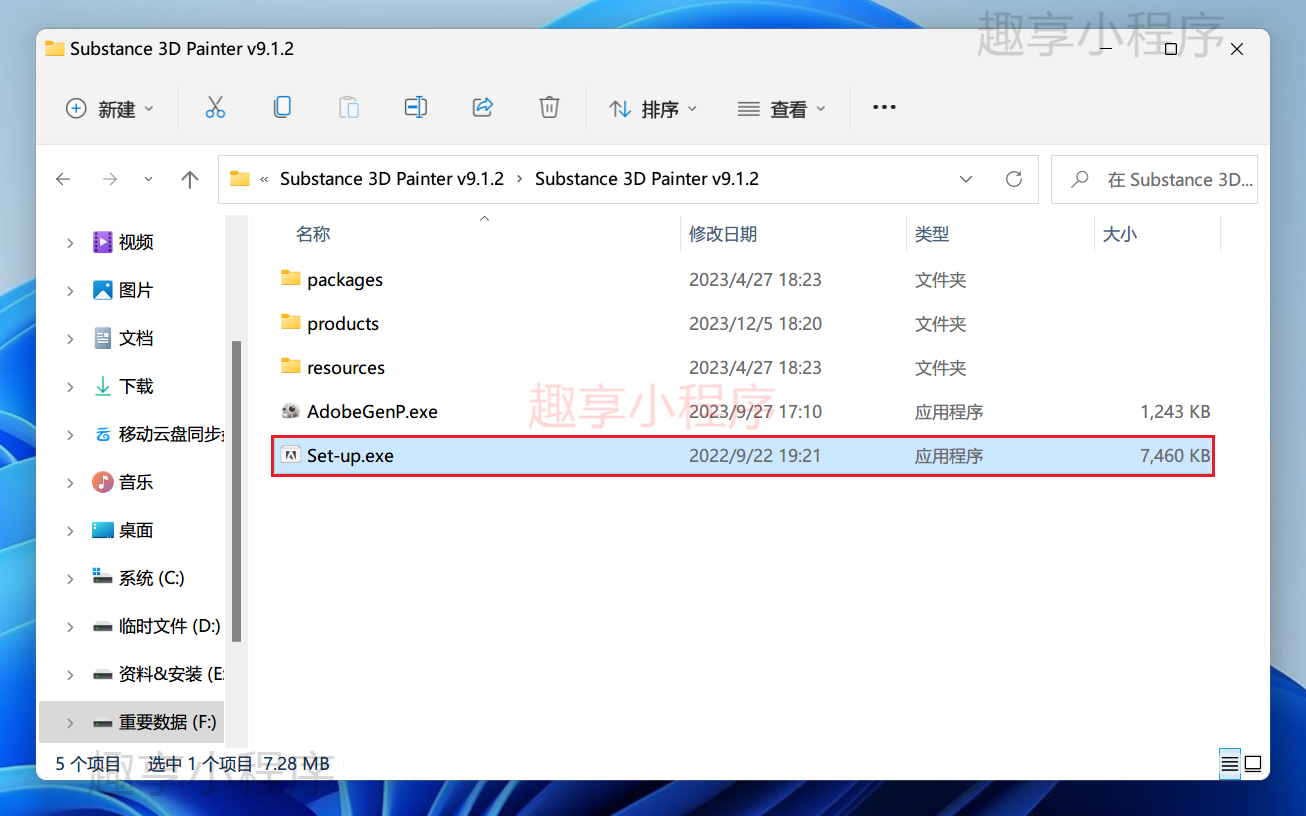Screen dimensions: 1306x816
Task: Expand the 移动云盘同步 tree node
Action: tap(70, 434)
